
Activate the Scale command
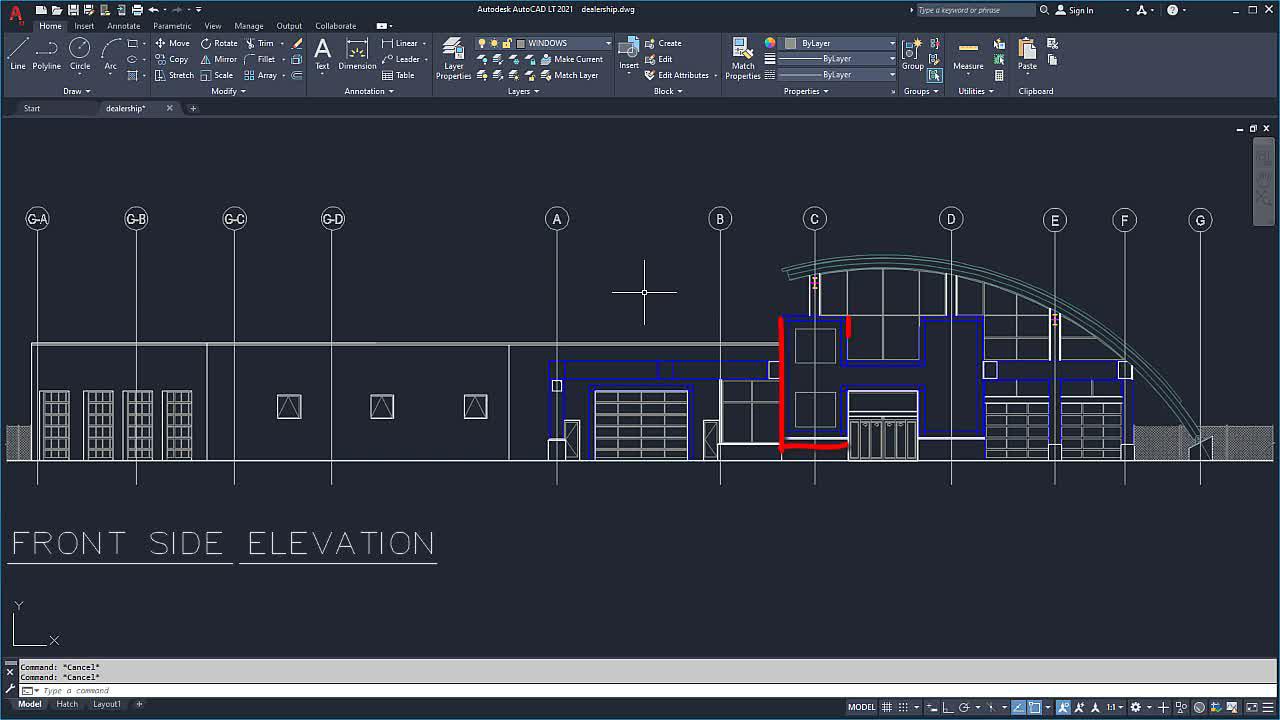tap(217, 75)
